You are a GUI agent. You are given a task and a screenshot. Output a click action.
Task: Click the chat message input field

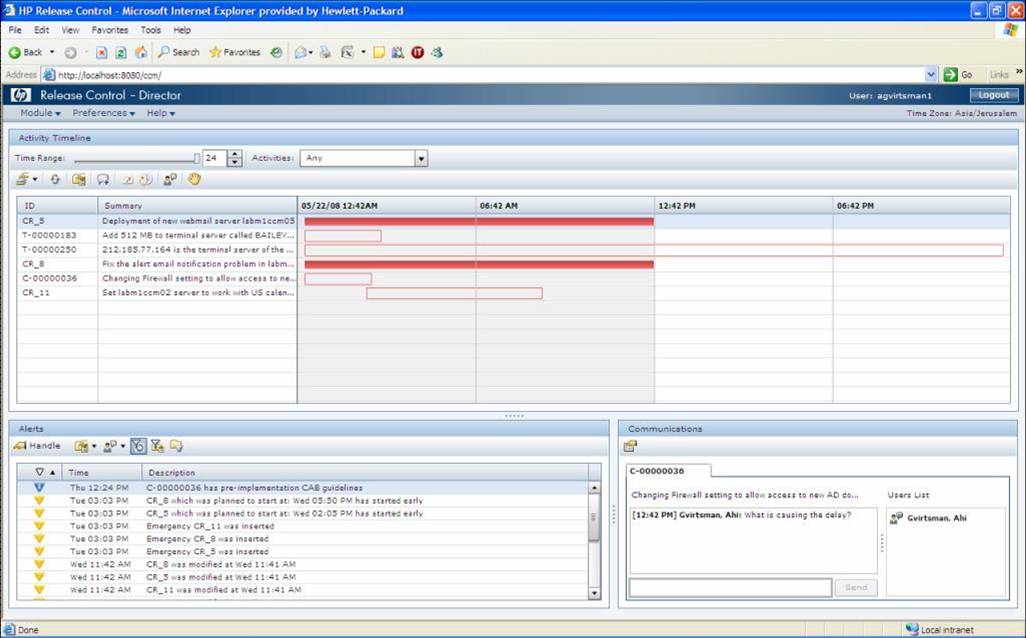[x=730, y=588]
